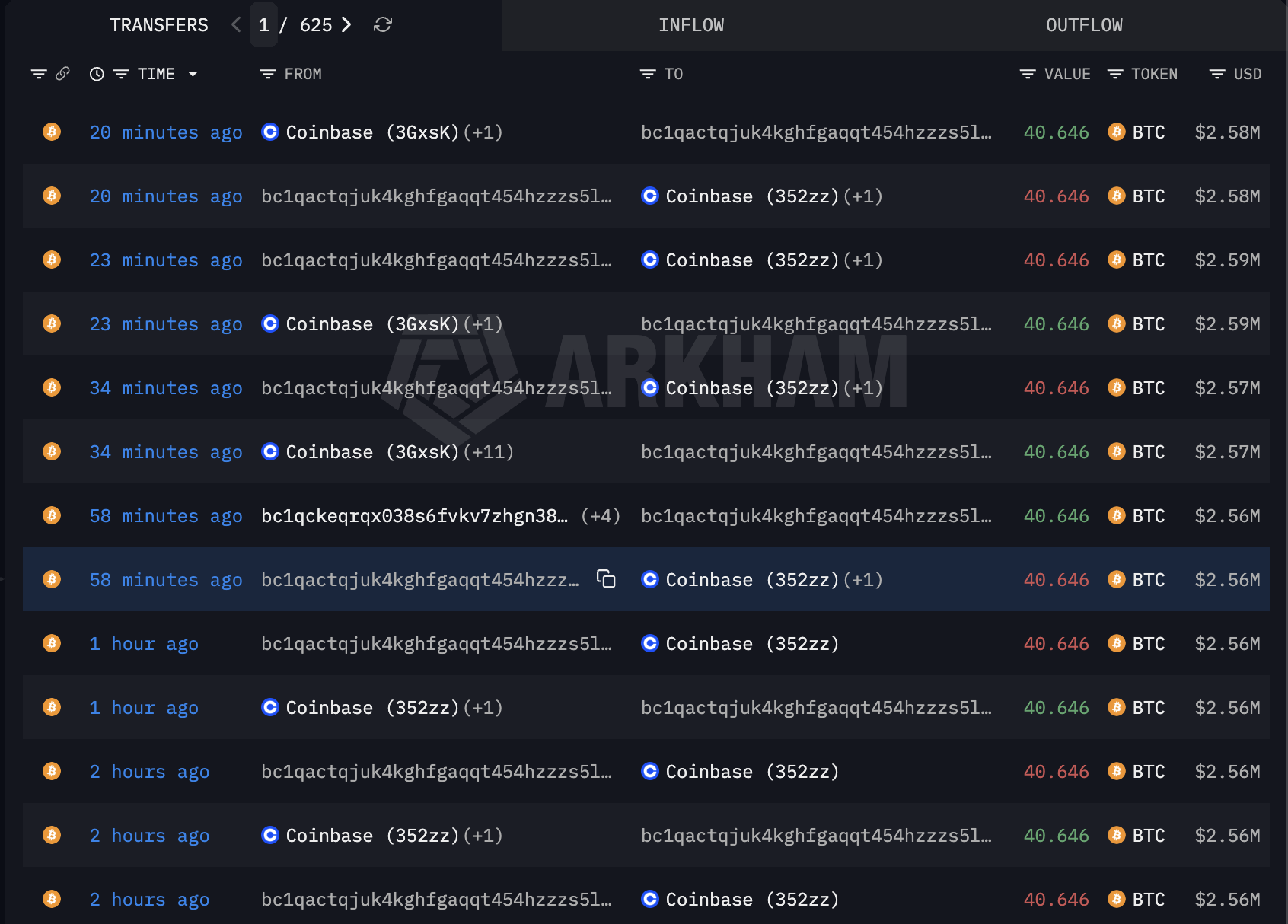Click Coinbase logo in 23 minutes ago TO column
Viewport: 1288px width, 924px height.
click(x=650, y=260)
